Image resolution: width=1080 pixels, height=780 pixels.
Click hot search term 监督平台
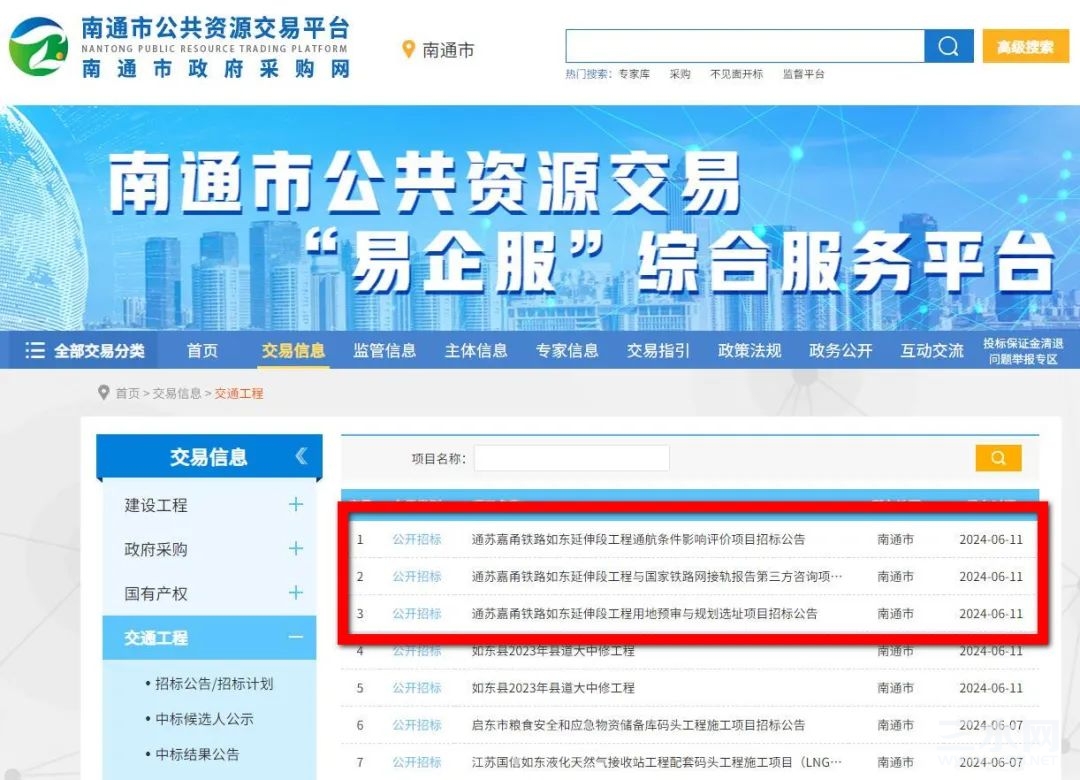point(803,74)
